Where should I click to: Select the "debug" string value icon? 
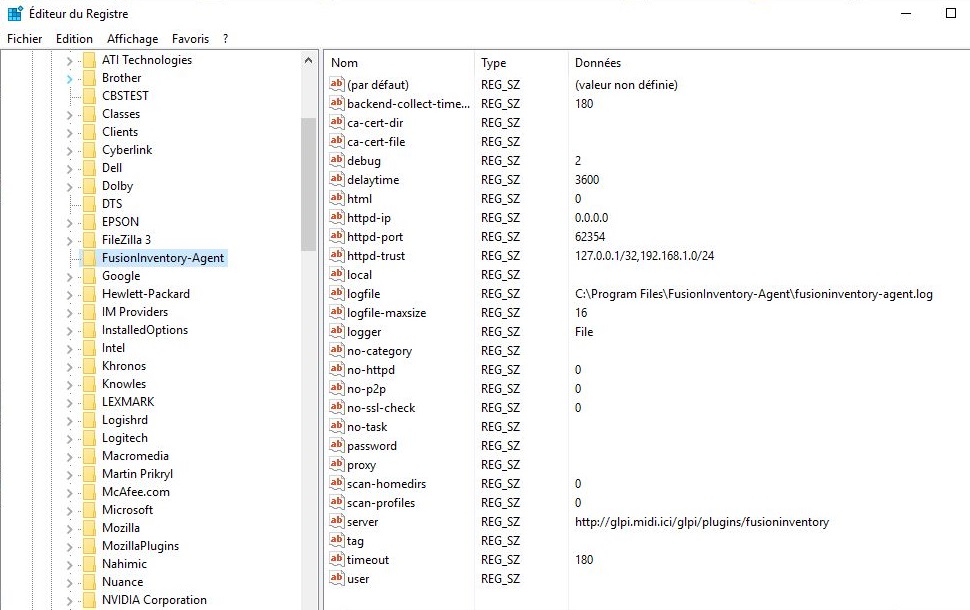pos(336,160)
